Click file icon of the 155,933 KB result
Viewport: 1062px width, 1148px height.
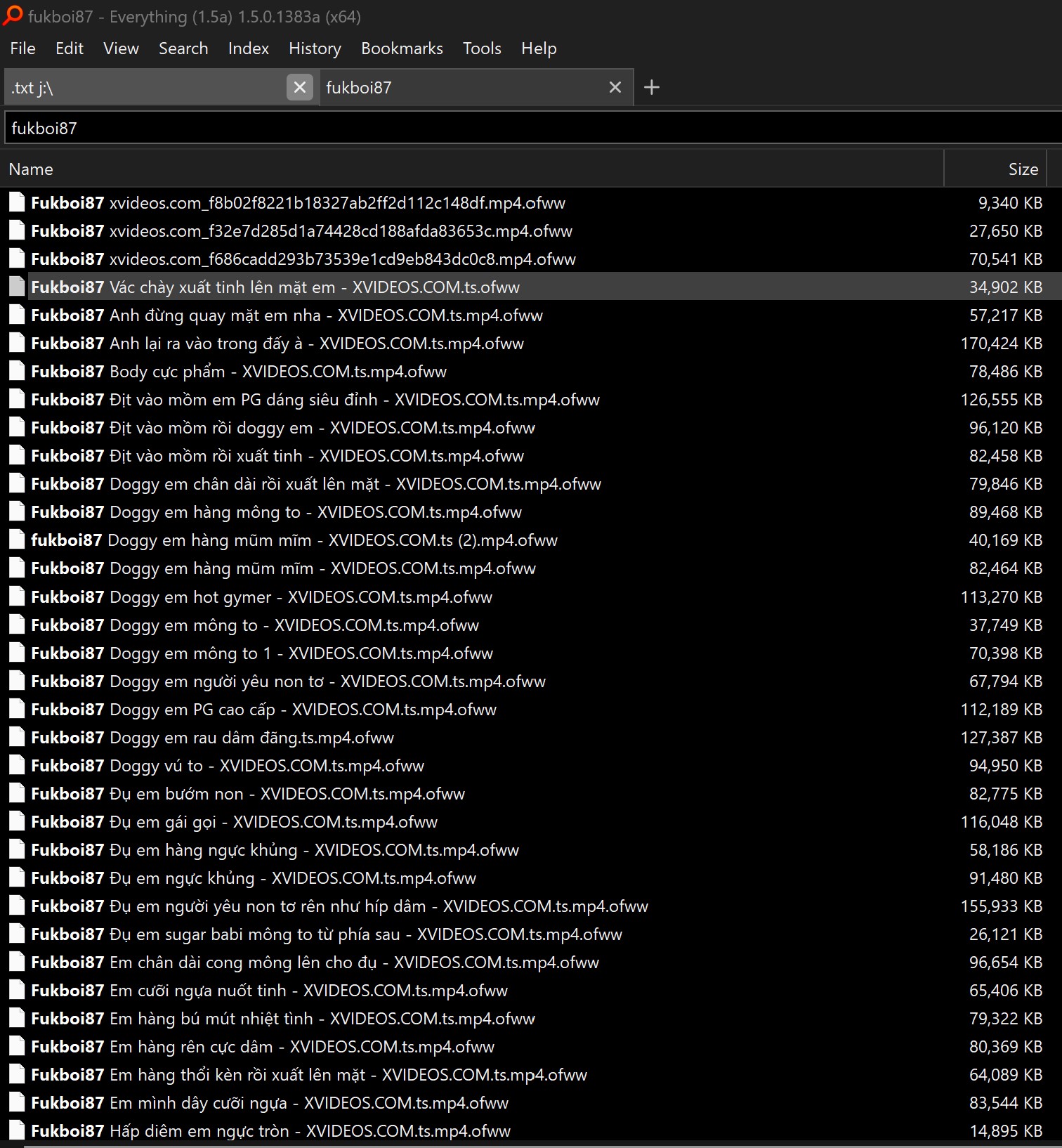tap(17, 906)
